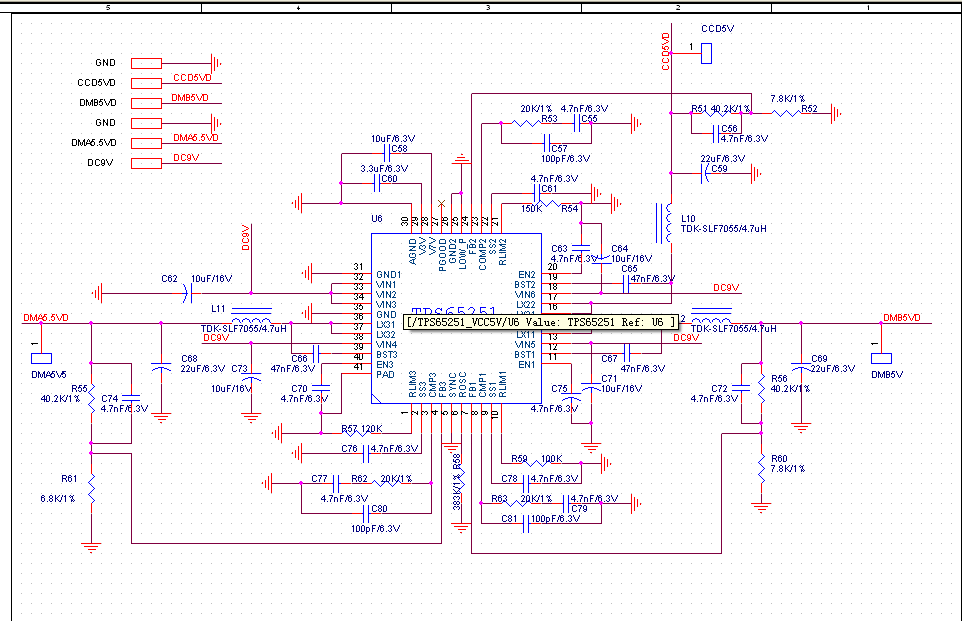Select the C61 reference label
This screenshot has height=621, width=962.
coord(549,188)
